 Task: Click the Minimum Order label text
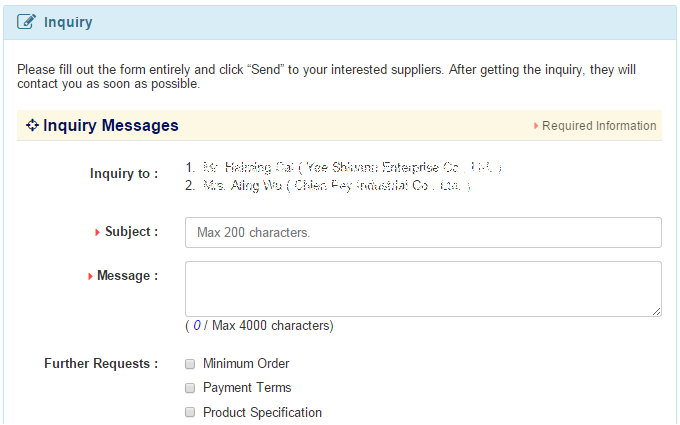246,363
